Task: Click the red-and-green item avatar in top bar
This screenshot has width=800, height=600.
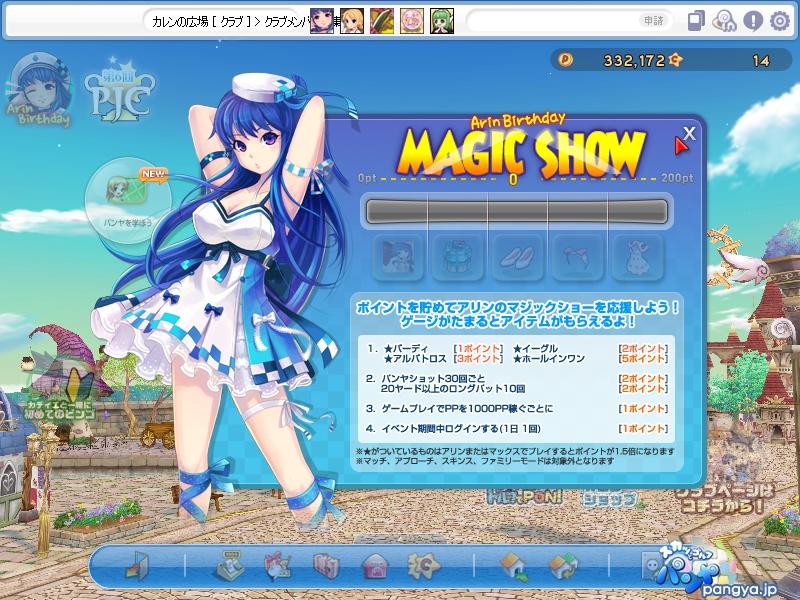Action: 382,21
